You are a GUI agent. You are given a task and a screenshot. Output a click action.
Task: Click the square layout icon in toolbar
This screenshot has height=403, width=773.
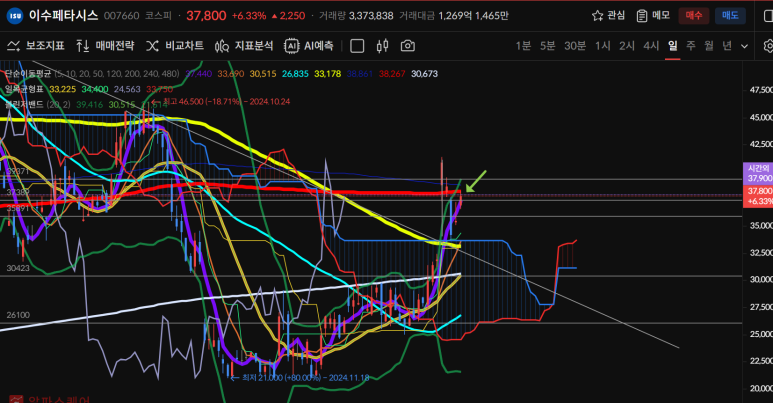point(357,46)
